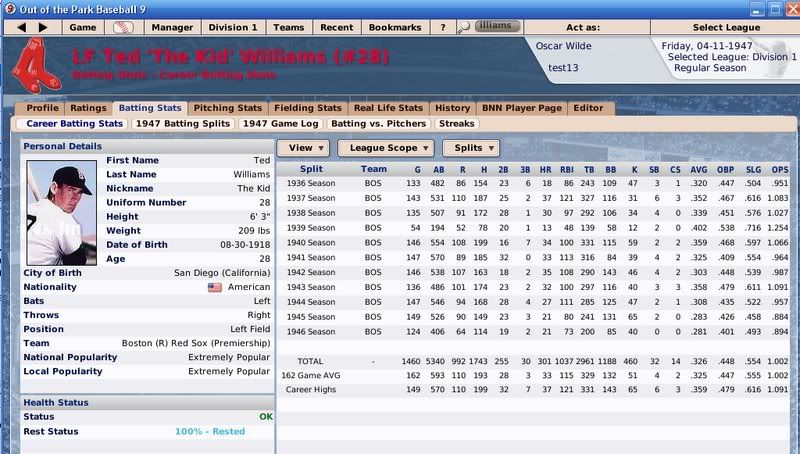
Task: Click the back navigation arrow
Action: click(x=21, y=27)
